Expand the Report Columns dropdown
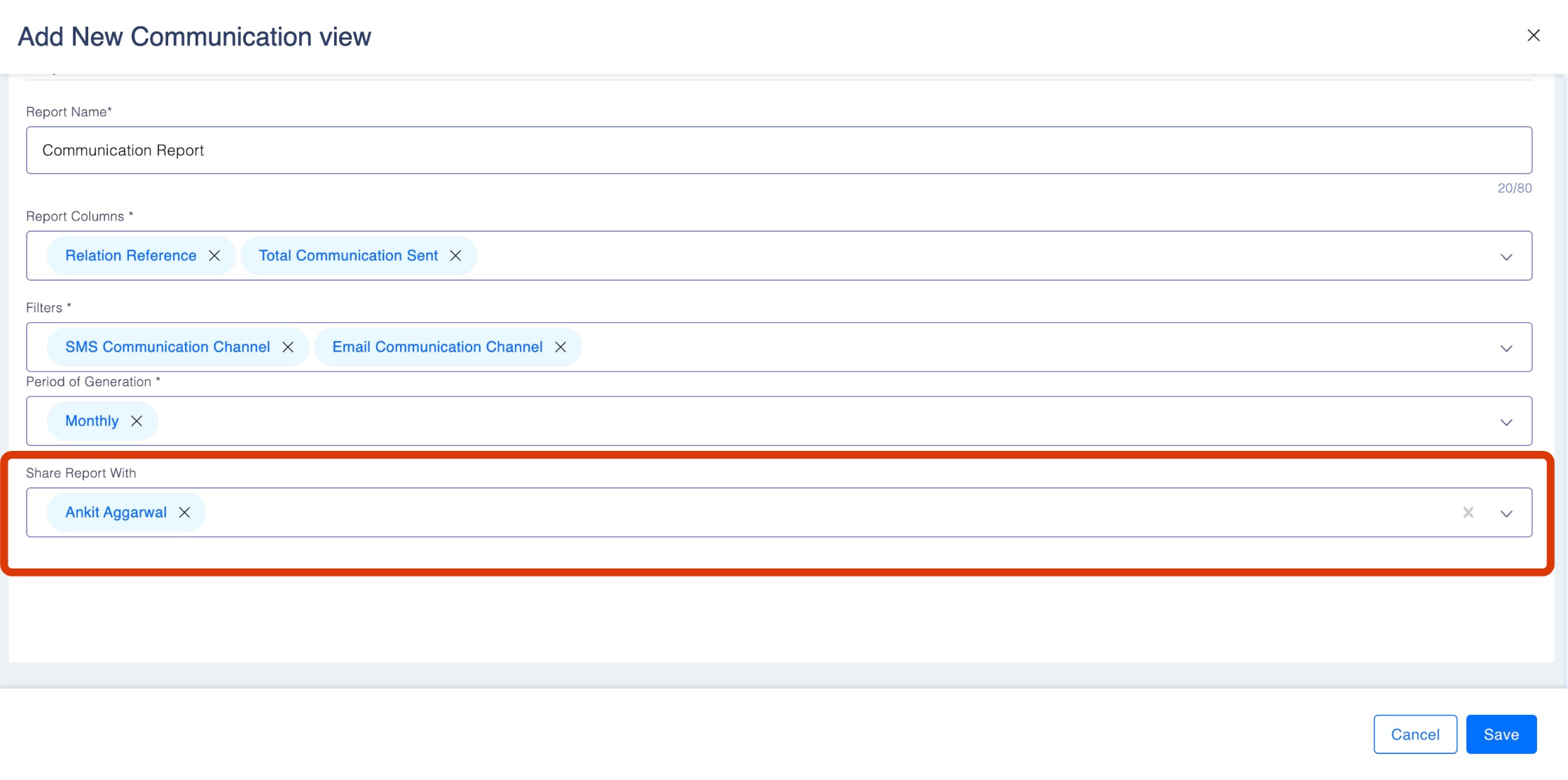Screen dimensions: 1568x780 tap(1506, 257)
